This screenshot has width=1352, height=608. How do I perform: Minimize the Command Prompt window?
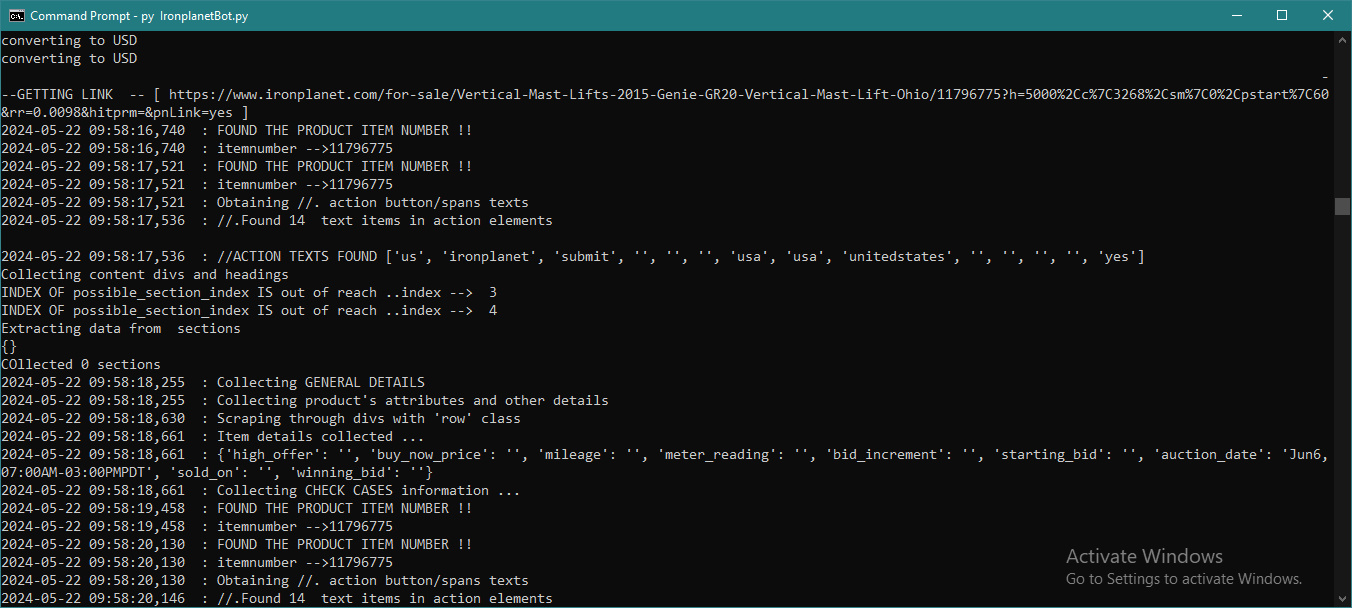click(x=1237, y=15)
